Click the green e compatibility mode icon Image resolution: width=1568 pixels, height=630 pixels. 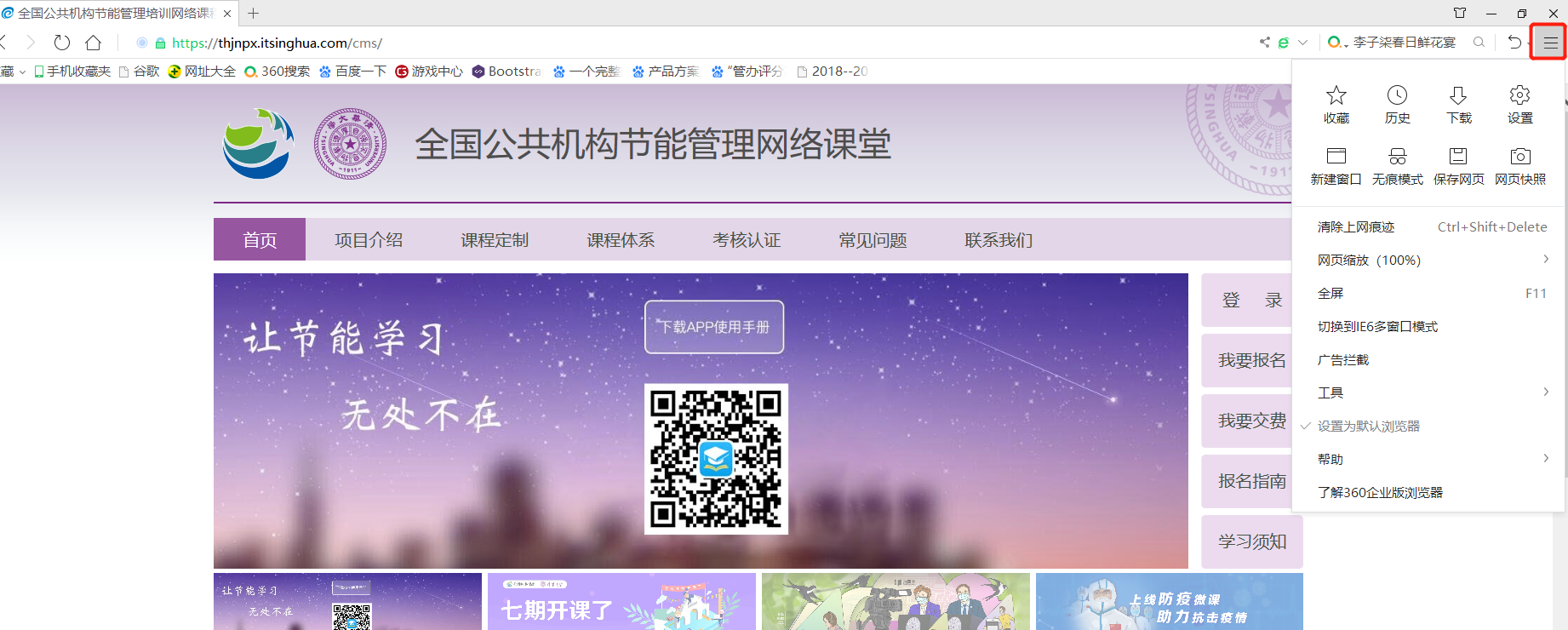coord(1284,43)
